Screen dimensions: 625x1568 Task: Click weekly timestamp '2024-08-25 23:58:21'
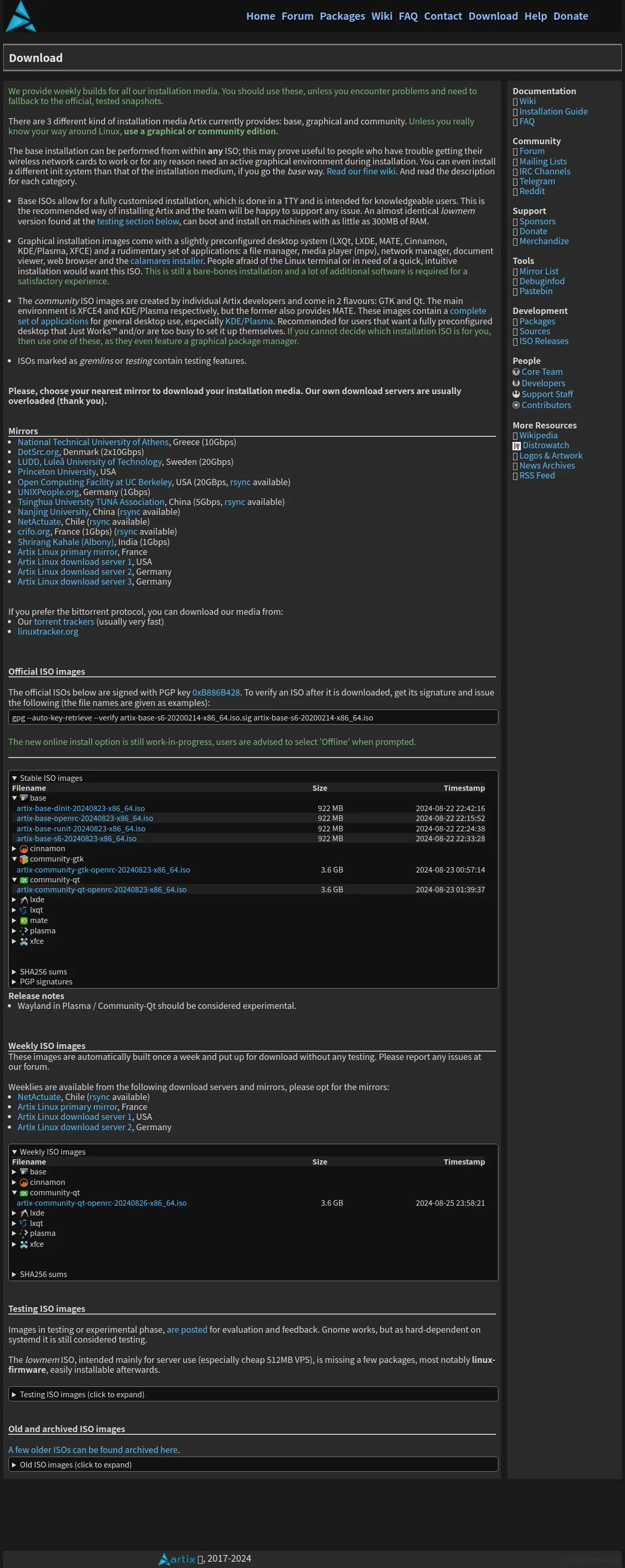[x=450, y=1203]
